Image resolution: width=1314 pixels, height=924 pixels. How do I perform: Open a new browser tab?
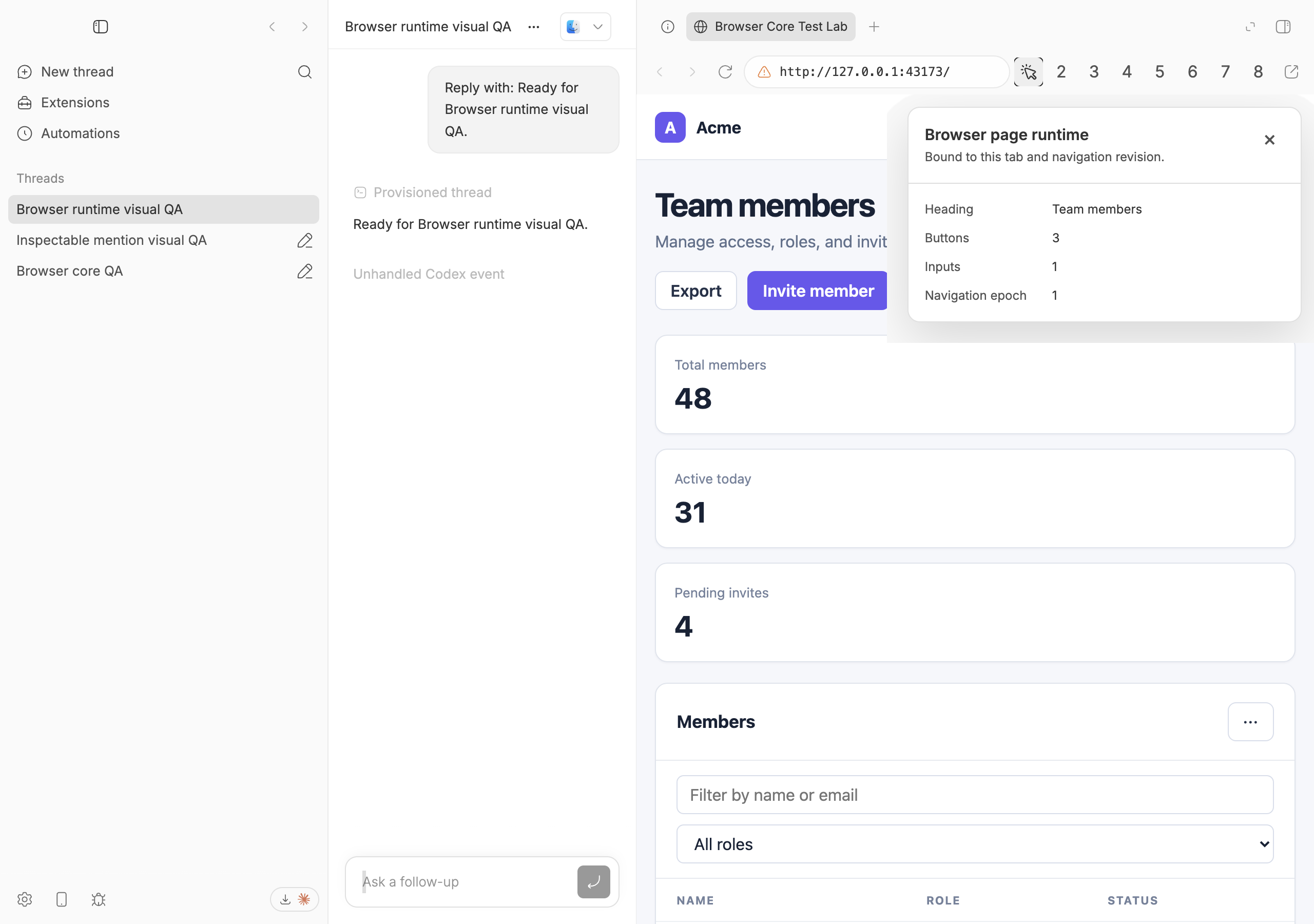point(874,26)
